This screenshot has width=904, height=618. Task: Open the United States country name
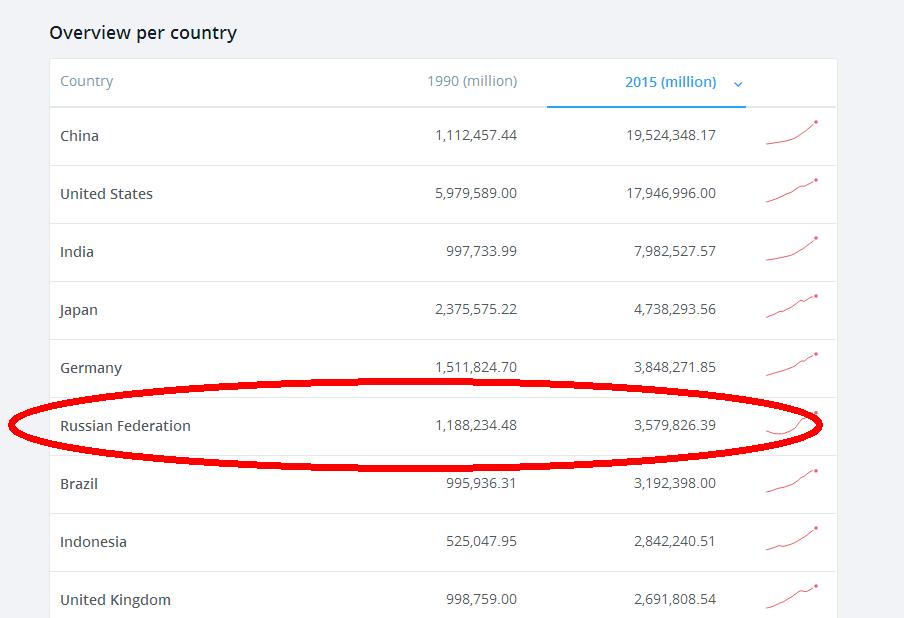(106, 194)
